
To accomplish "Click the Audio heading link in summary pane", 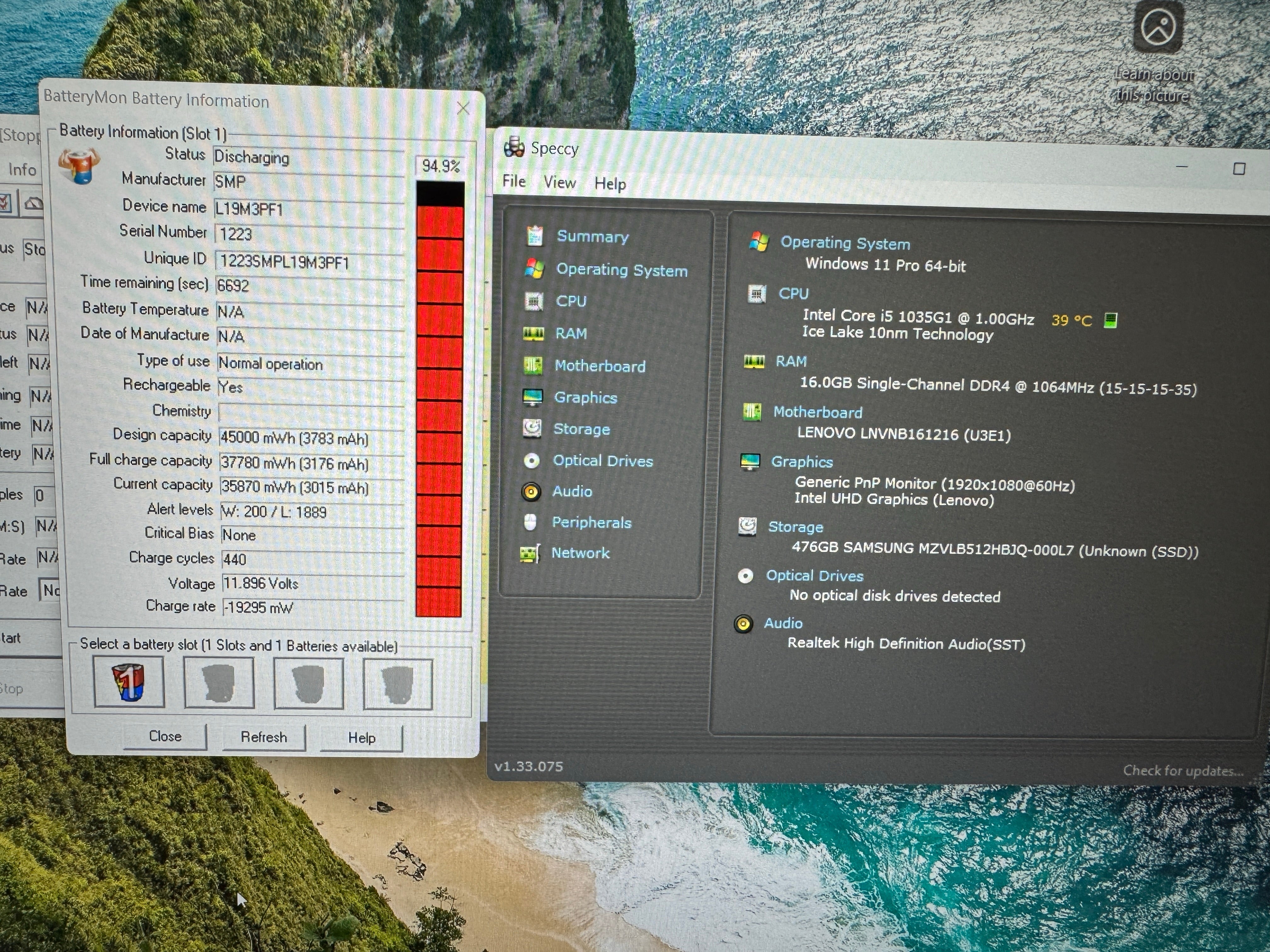I will 783,623.
